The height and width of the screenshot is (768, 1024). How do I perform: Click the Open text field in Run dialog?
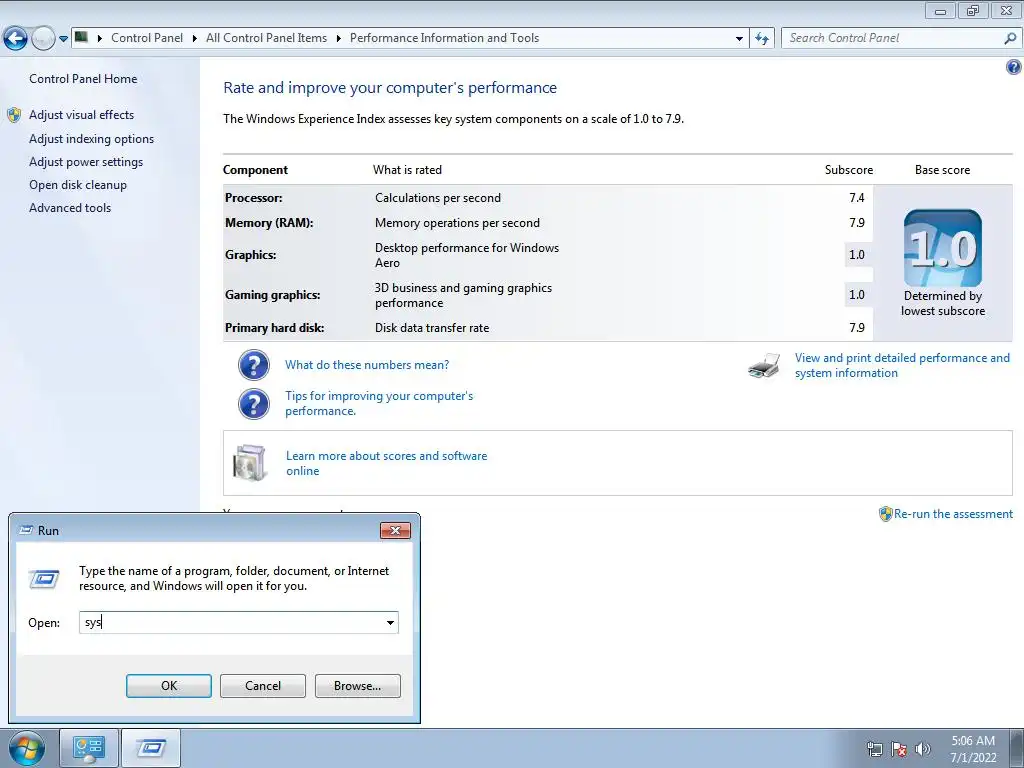[231, 622]
